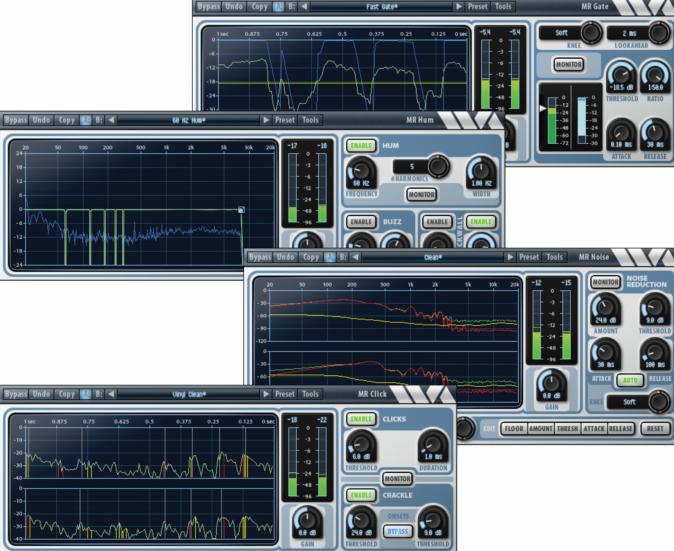Toggle the HUM Enable button
Viewport: 674px width, 551px height.
pos(362,146)
